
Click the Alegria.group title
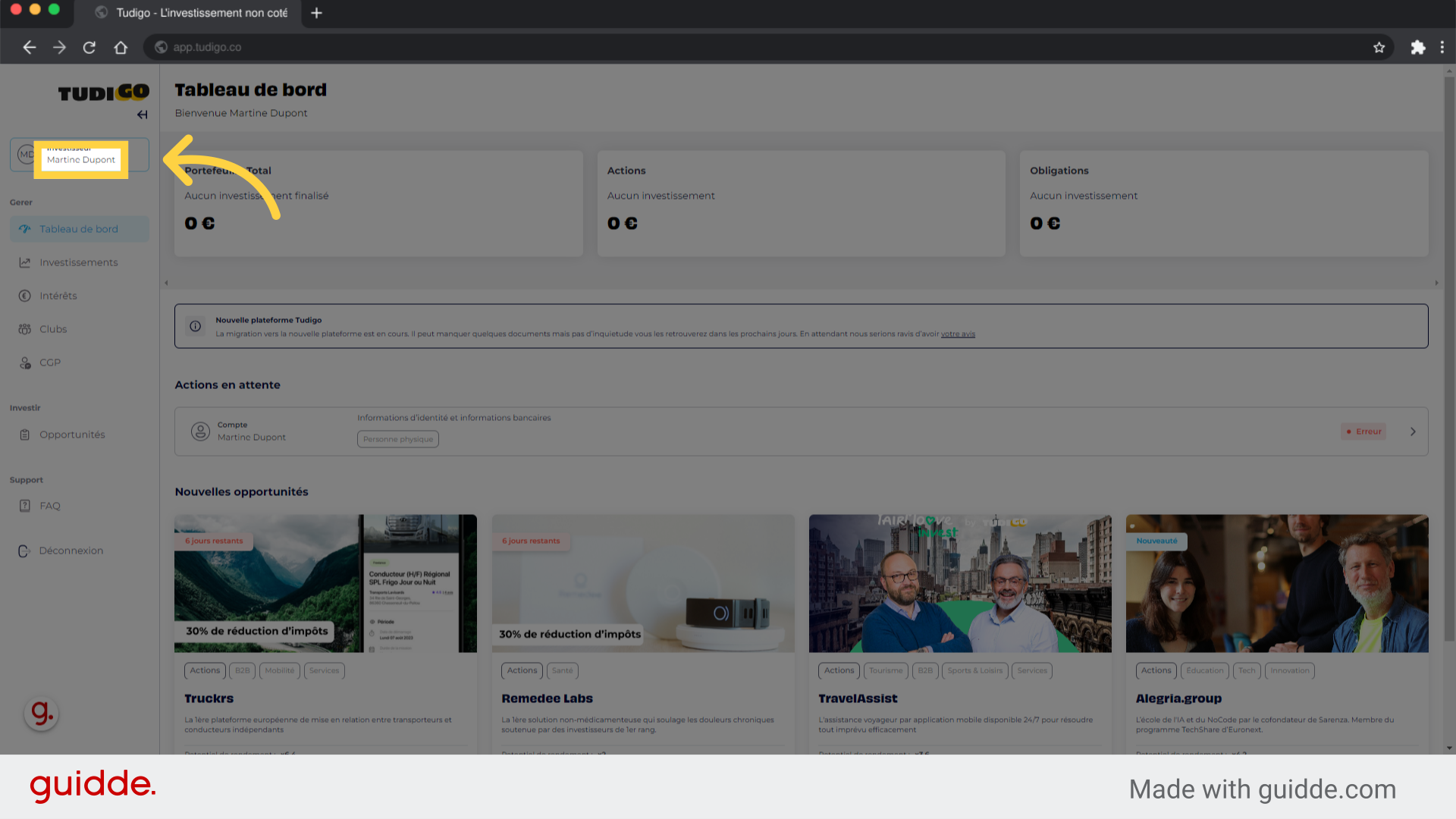click(1178, 698)
